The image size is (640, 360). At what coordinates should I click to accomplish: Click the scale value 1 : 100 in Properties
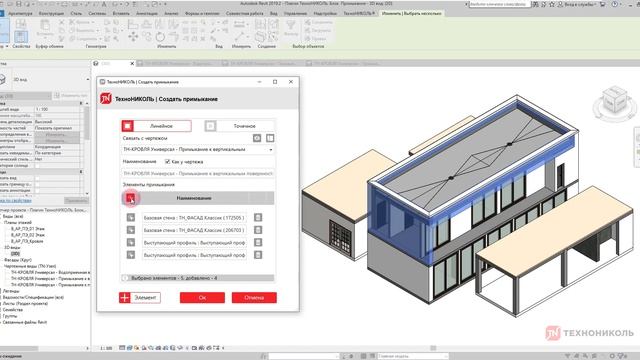57,109
